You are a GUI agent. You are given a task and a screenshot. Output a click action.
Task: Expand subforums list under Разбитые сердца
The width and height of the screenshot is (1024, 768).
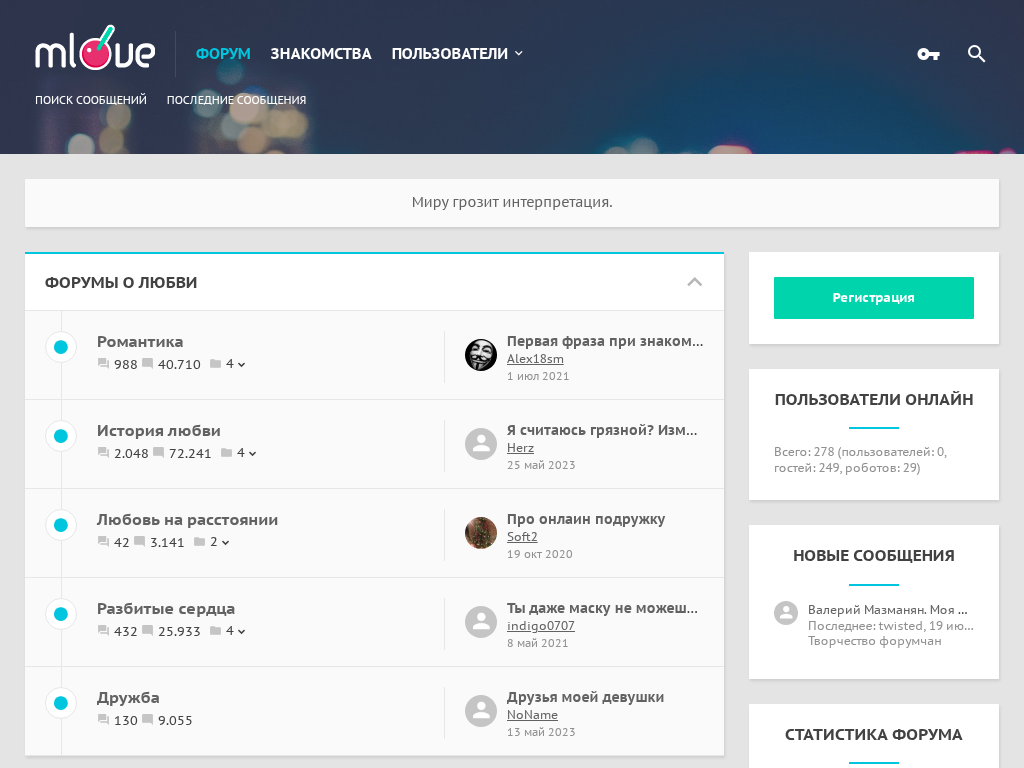tap(236, 632)
